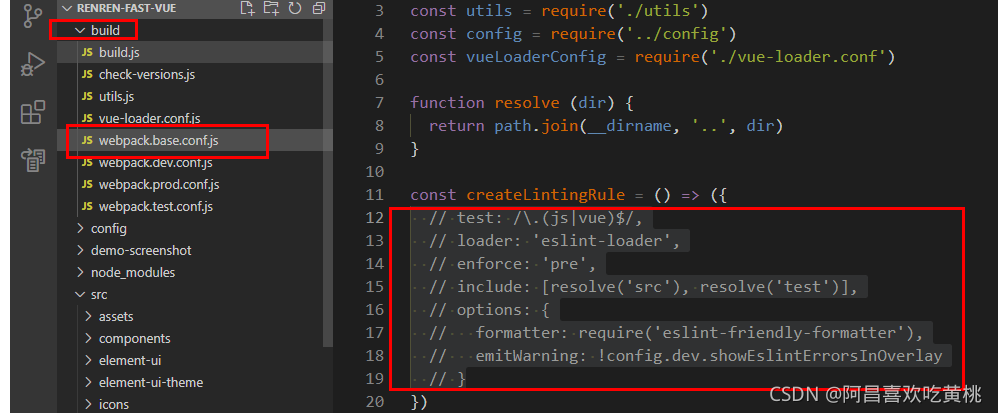Expand the assets folder
This screenshot has width=998, height=413.
(116, 316)
